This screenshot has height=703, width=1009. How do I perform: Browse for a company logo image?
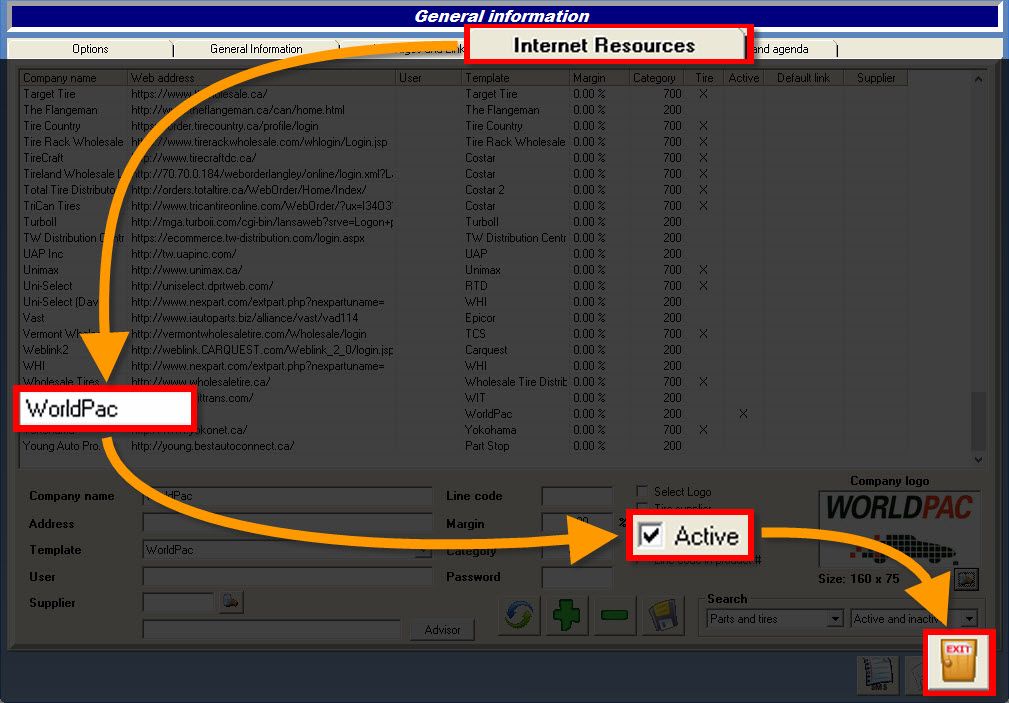(966, 579)
